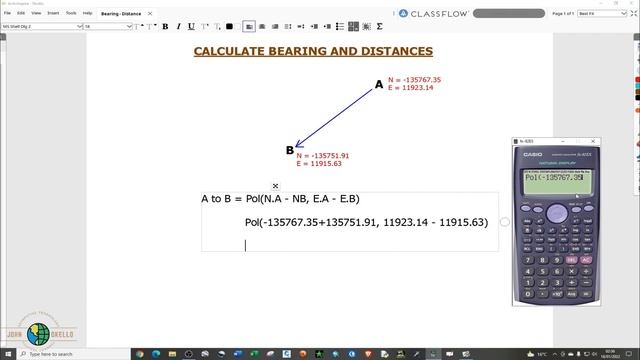Center-align text in toolbar
640x360 pixels.
(x=262, y=27)
